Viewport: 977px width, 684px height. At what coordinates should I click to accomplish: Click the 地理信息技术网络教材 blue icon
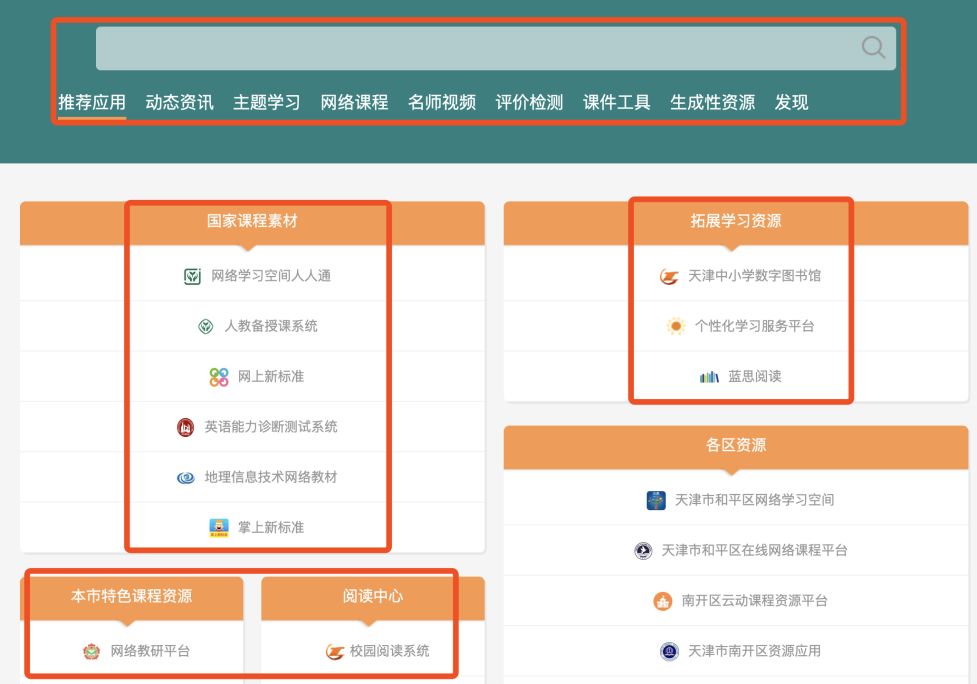tap(186, 478)
